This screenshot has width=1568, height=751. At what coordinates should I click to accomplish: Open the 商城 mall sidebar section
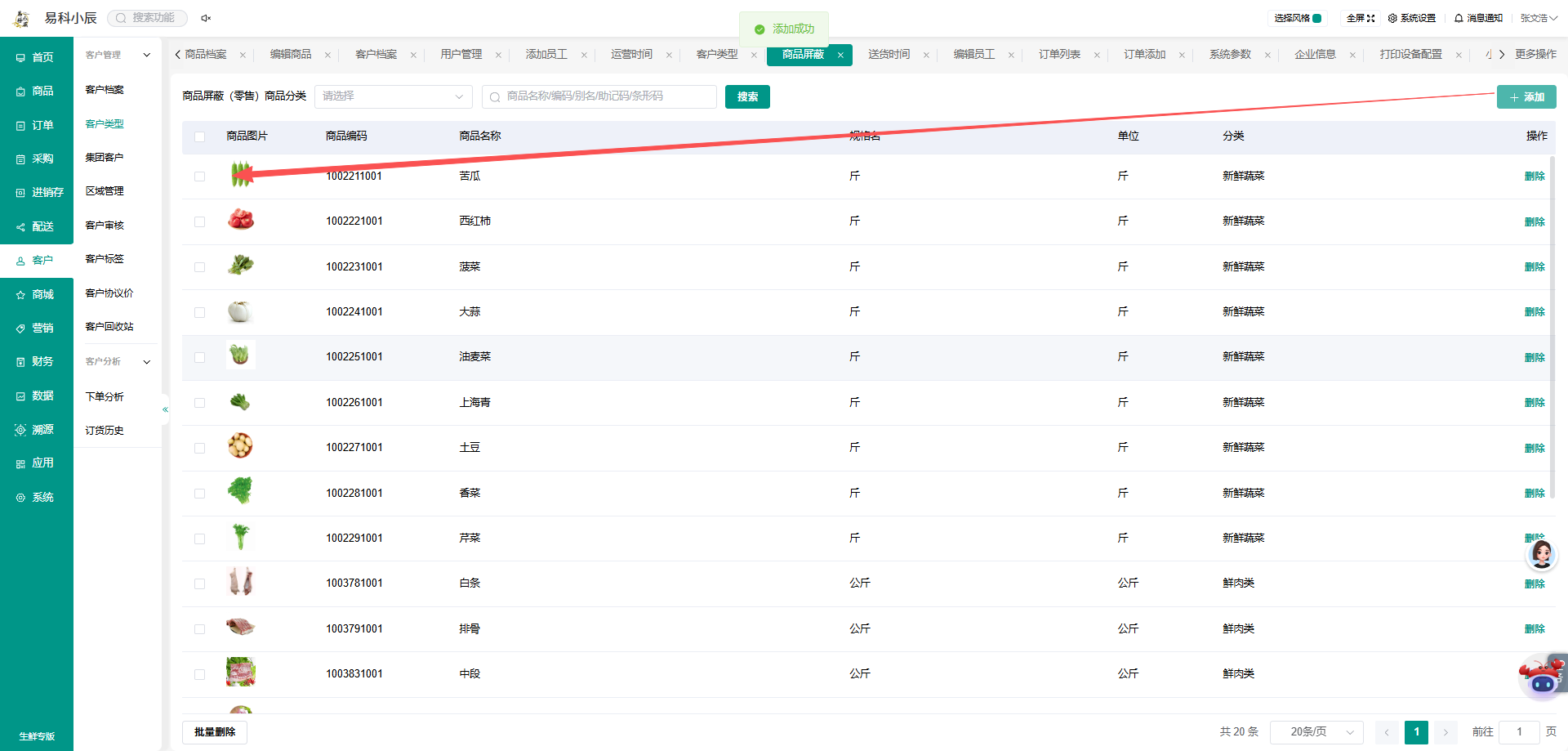point(36,295)
